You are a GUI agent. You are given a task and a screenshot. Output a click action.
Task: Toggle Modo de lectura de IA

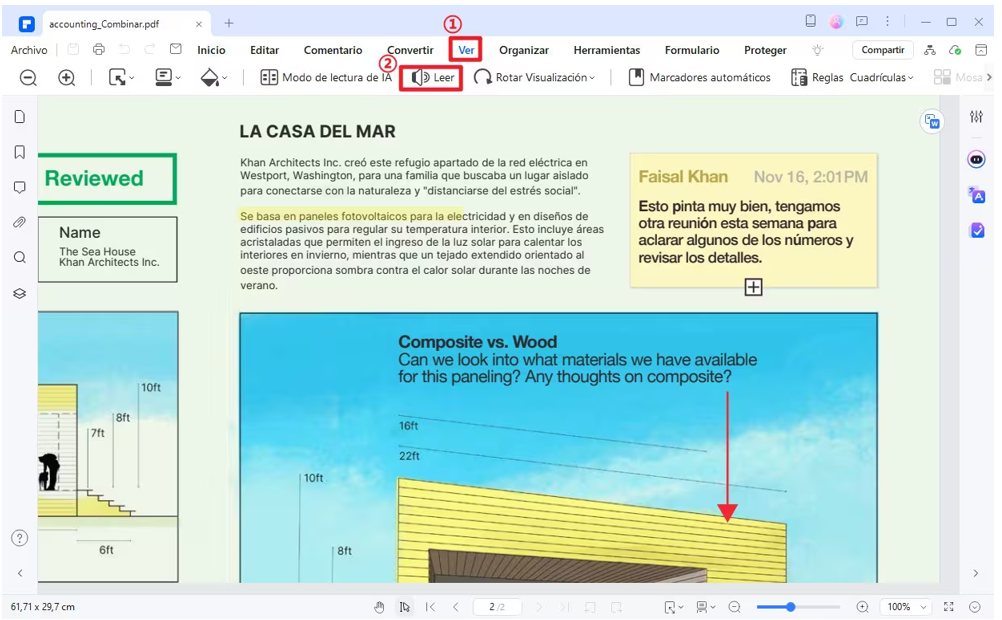tap(326, 78)
